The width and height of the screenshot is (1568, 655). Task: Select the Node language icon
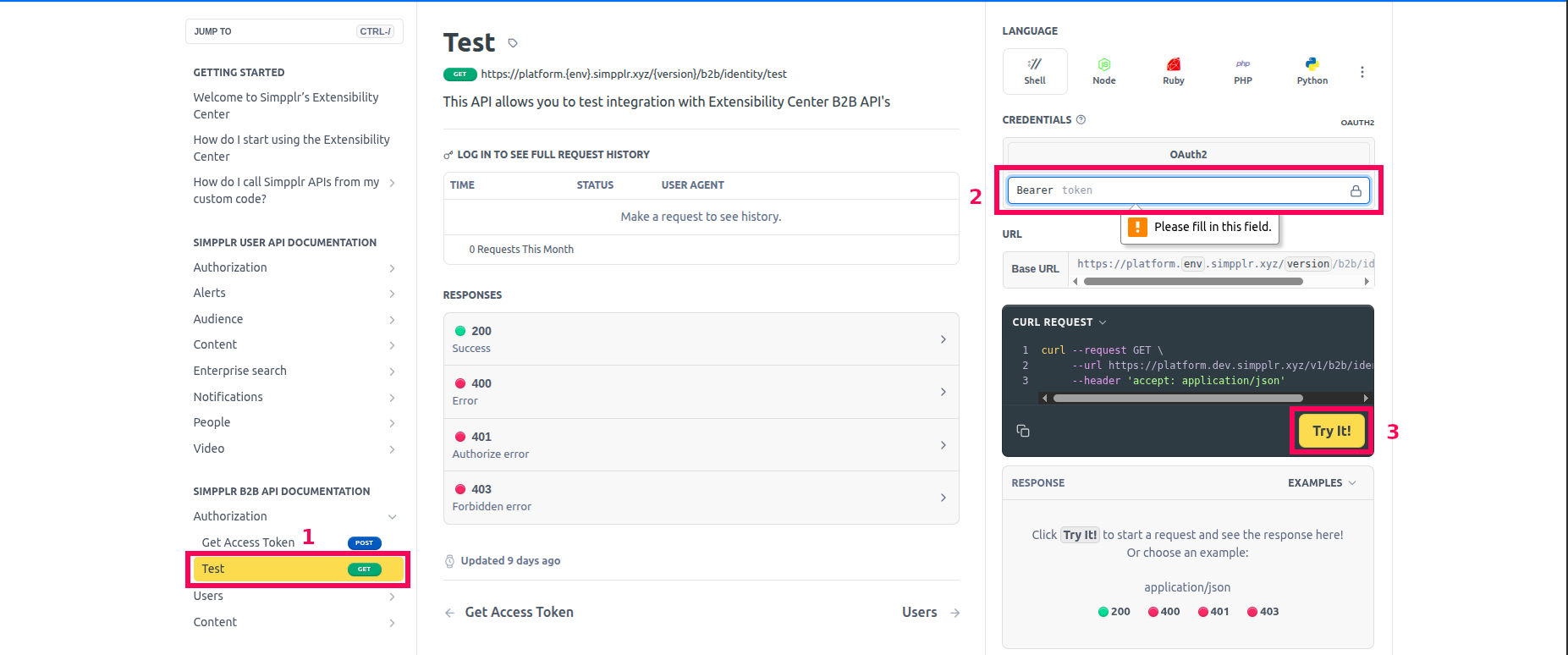click(1103, 71)
